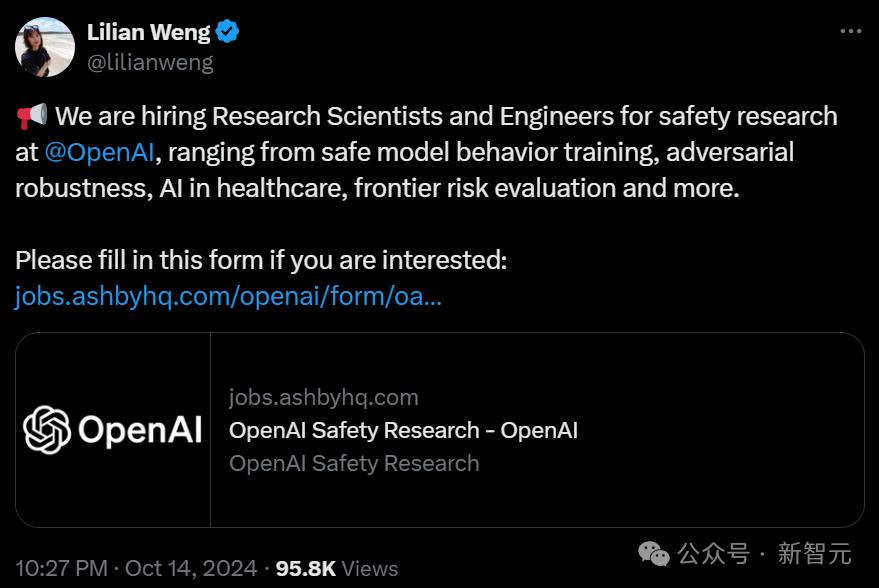Image resolution: width=879 pixels, height=588 pixels.
Task: Click Lilian Weng's profile avatar photo
Action: (x=45, y=47)
